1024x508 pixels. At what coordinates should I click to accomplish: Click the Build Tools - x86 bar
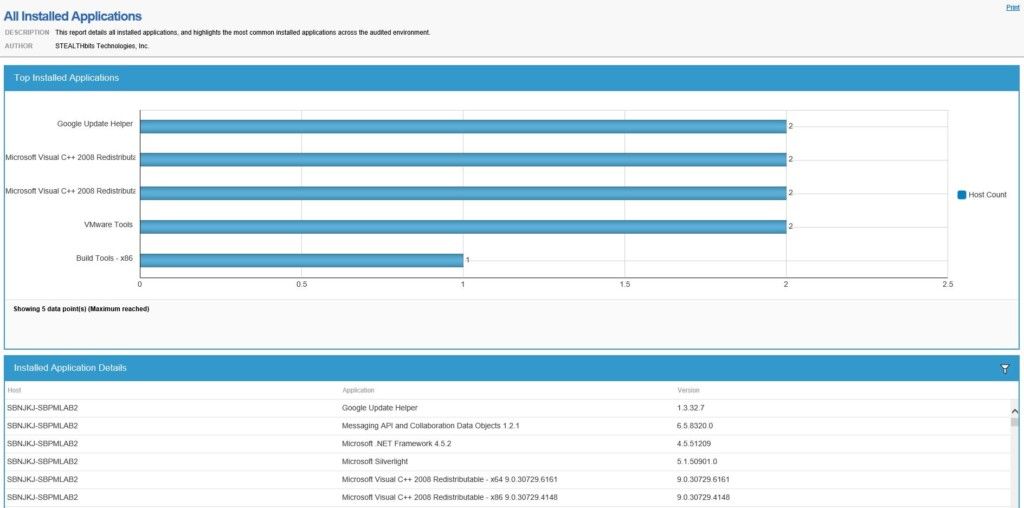[301, 260]
